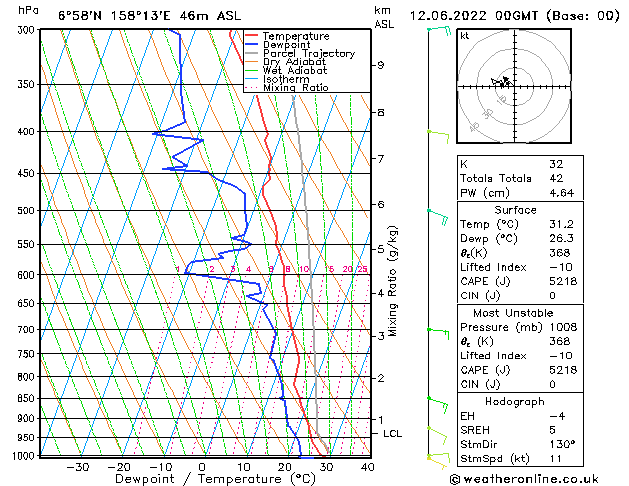Click Pressure (mb) value 1008

(x=563, y=327)
